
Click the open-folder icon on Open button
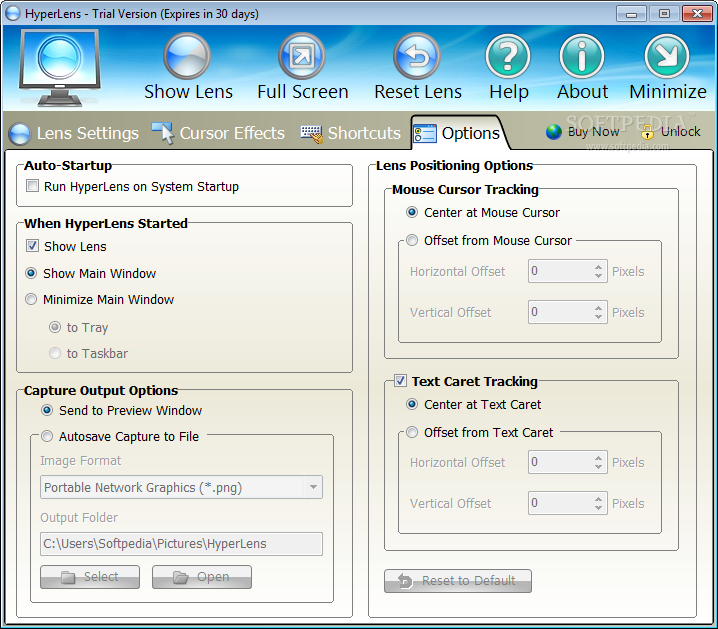tap(180, 577)
